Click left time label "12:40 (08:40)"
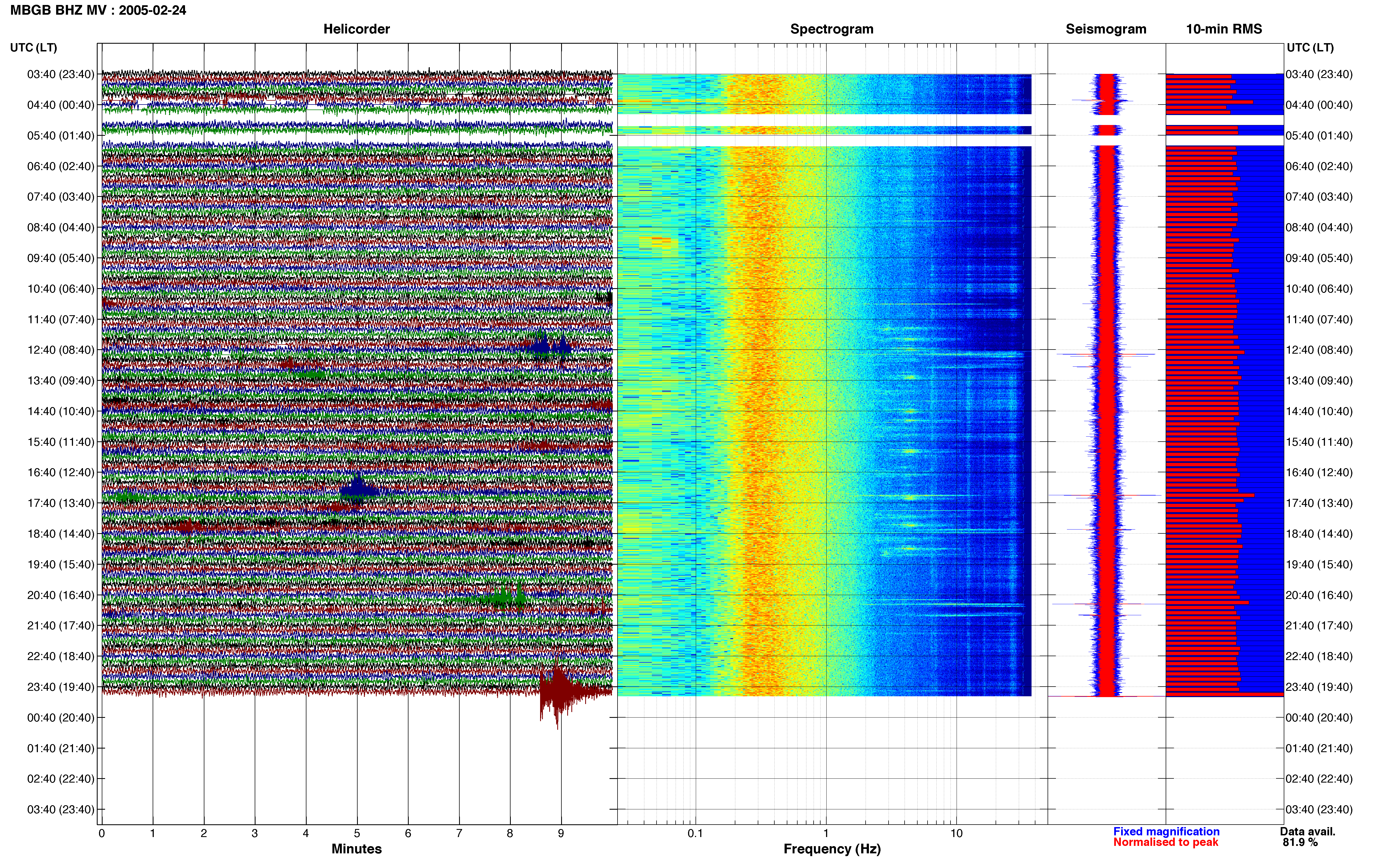Viewport: 1388px width, 868px height. click(61, 350)
